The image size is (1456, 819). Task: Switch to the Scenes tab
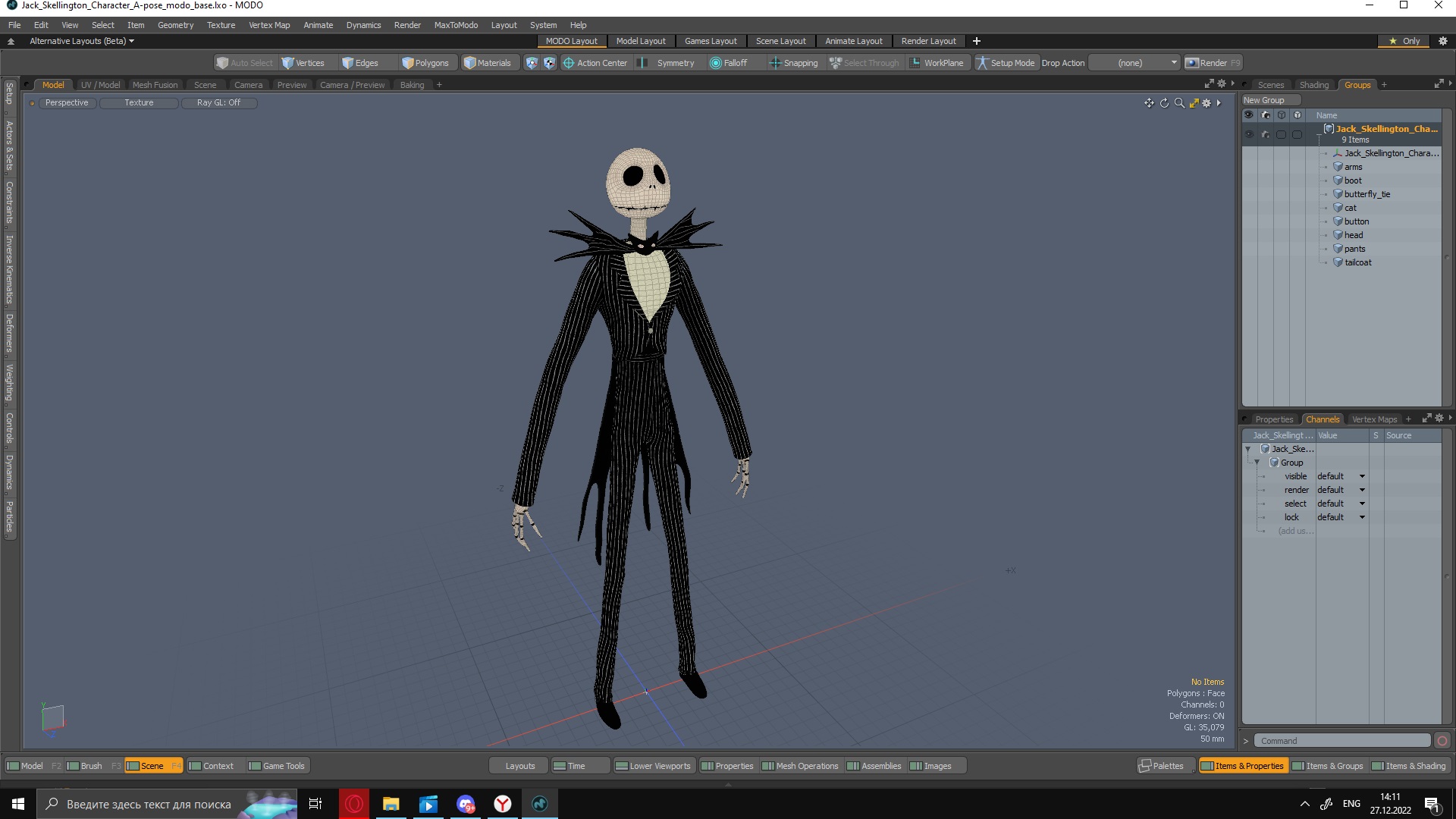click(x=1270, y=85)
